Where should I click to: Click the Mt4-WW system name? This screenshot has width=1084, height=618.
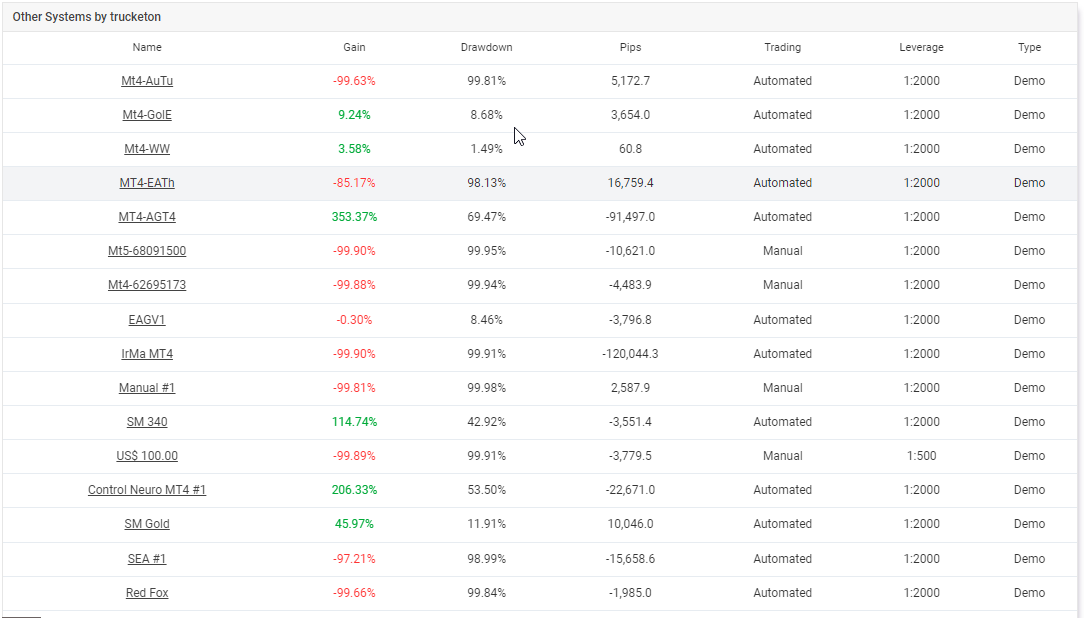coord(147,149)
